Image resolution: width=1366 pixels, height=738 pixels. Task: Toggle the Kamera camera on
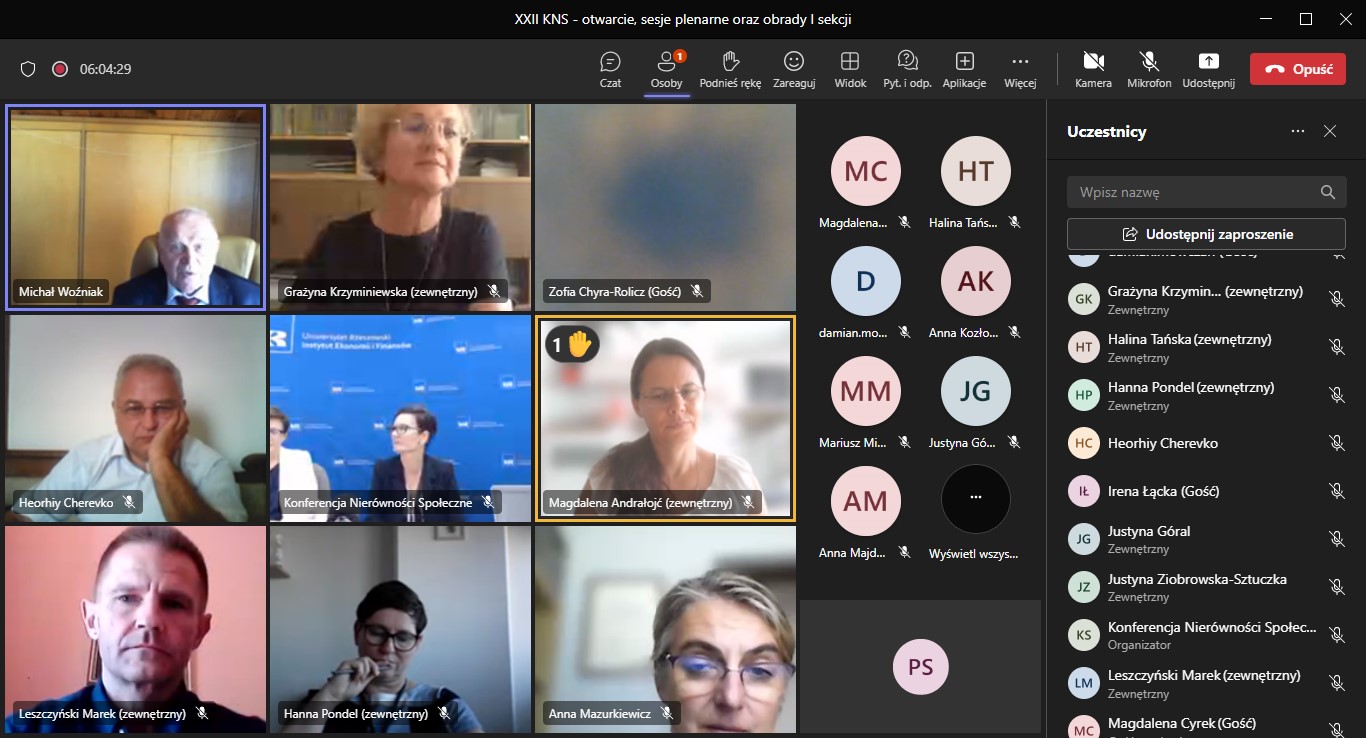(1093, 68)
